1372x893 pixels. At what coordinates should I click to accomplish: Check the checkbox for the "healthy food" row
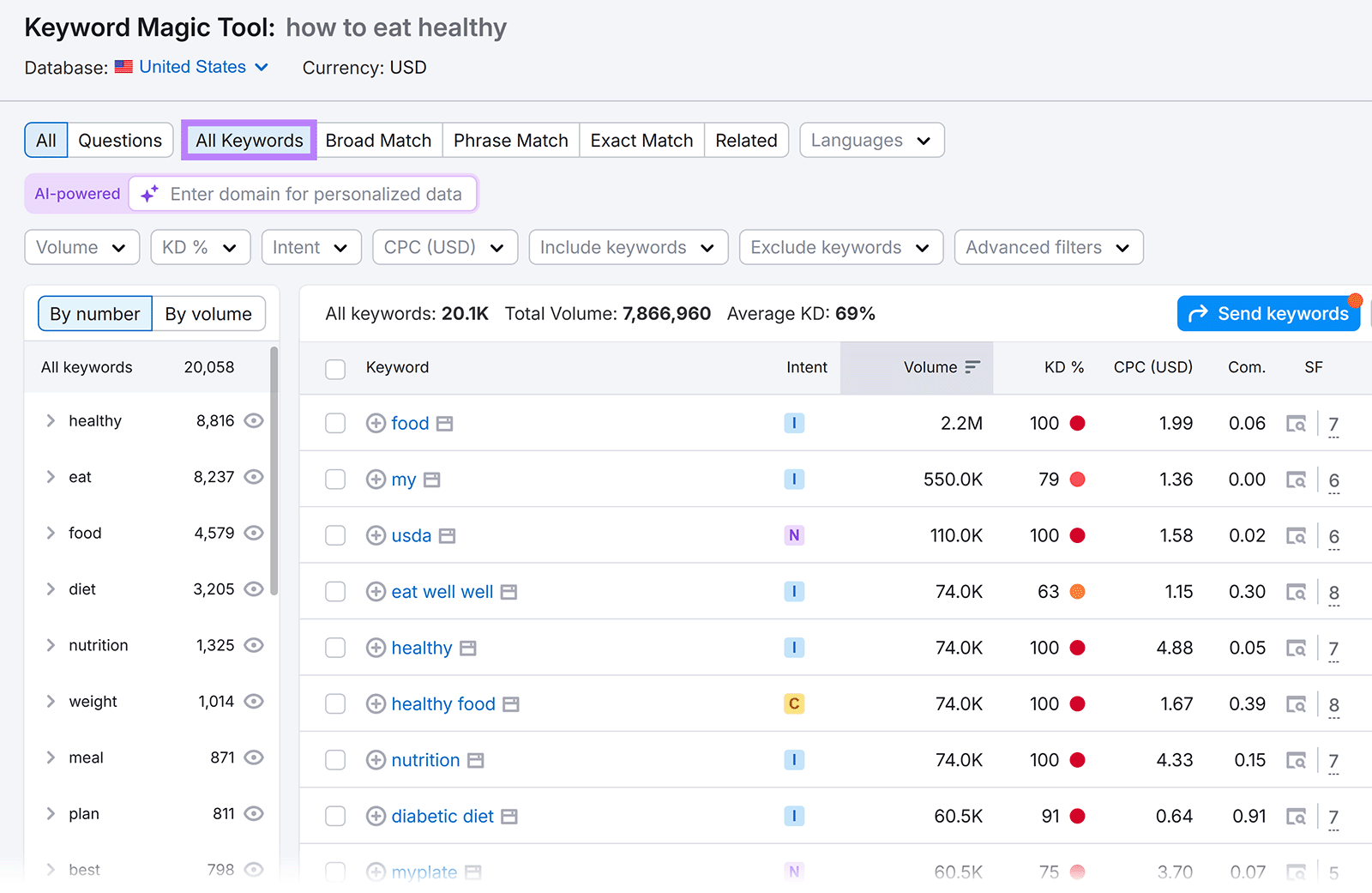tap(334, 703)
